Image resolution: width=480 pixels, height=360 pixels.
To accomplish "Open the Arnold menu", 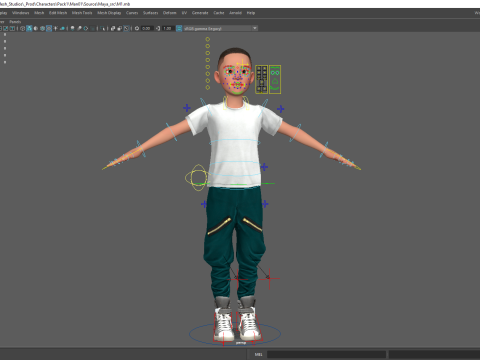I will click(235, 13).
